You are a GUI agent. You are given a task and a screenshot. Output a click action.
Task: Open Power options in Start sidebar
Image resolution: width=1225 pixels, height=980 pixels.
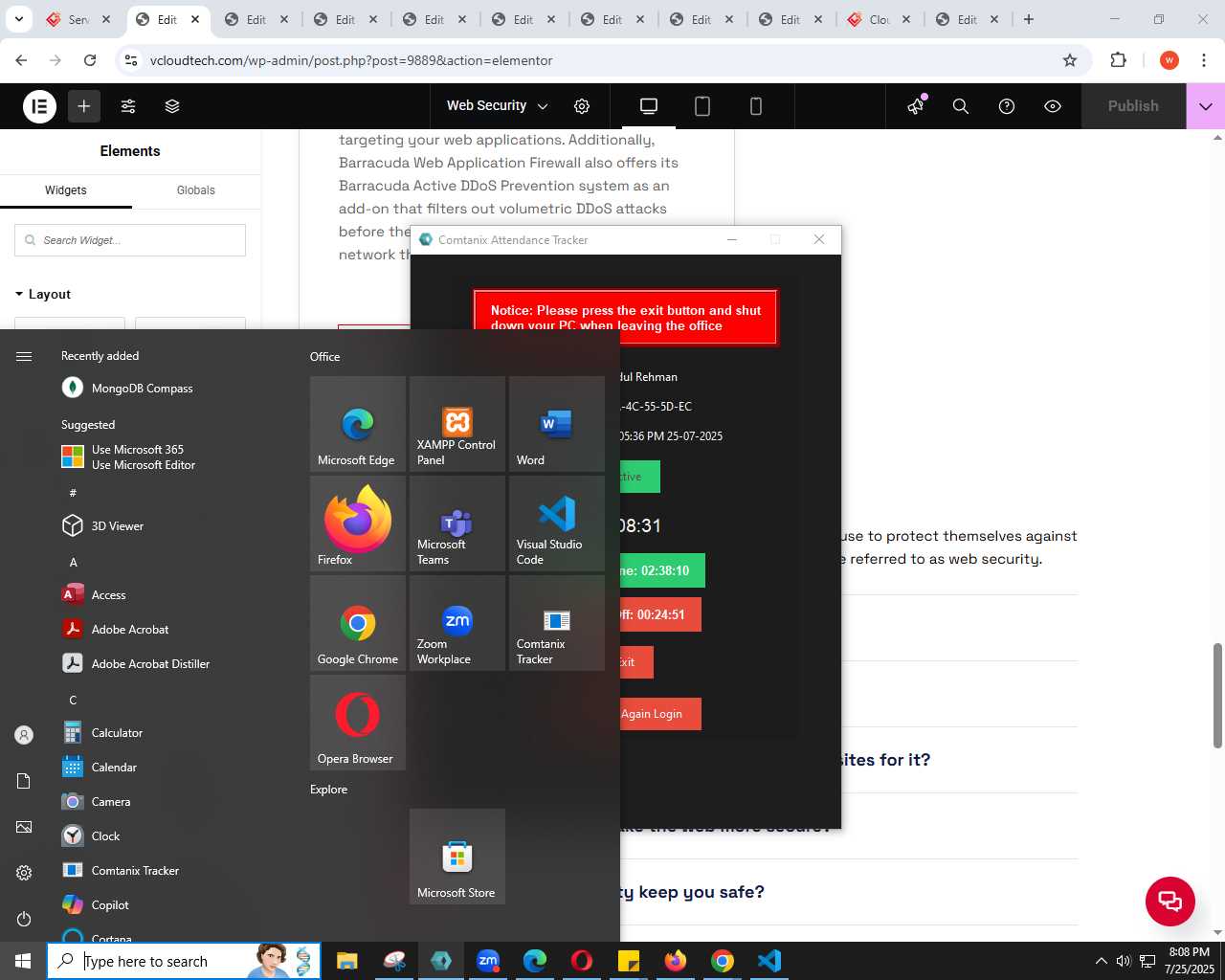[x=24, y=919]
